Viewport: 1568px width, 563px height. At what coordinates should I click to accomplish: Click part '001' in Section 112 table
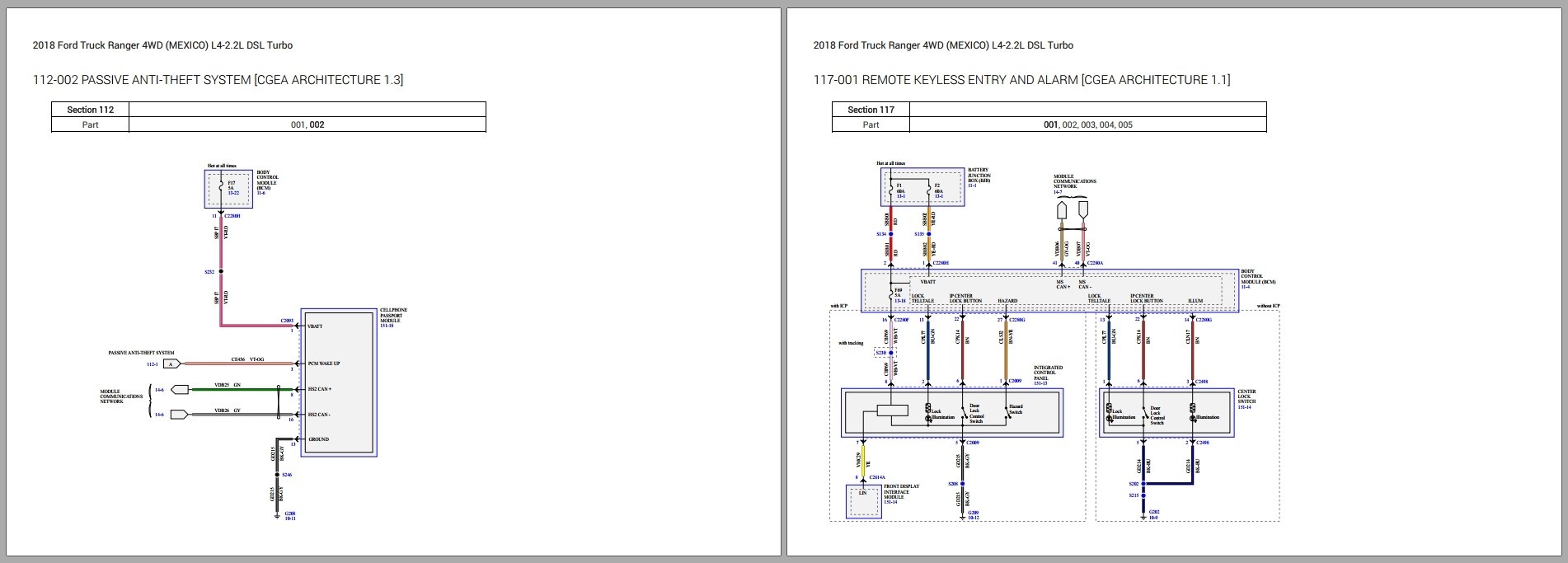point(298,124)
